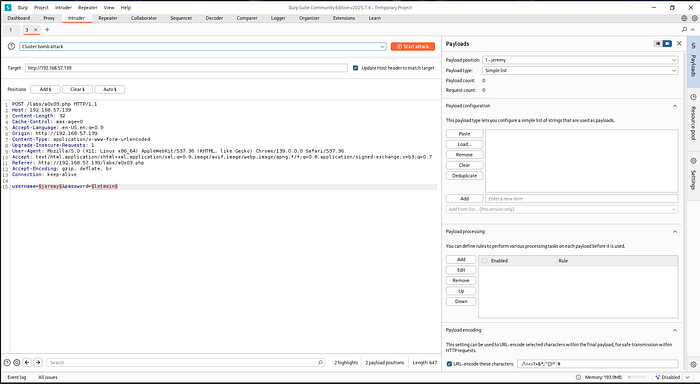
Task: Open dropdown arrow beside Disabled status
Action: (x=688, y=378)
